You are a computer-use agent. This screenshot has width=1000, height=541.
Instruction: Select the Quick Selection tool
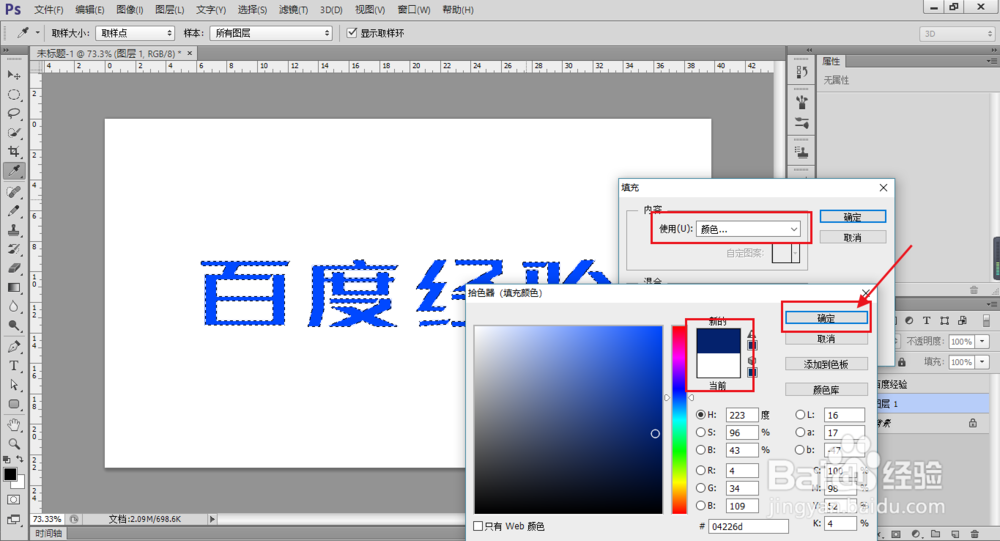tap(13, 133)
